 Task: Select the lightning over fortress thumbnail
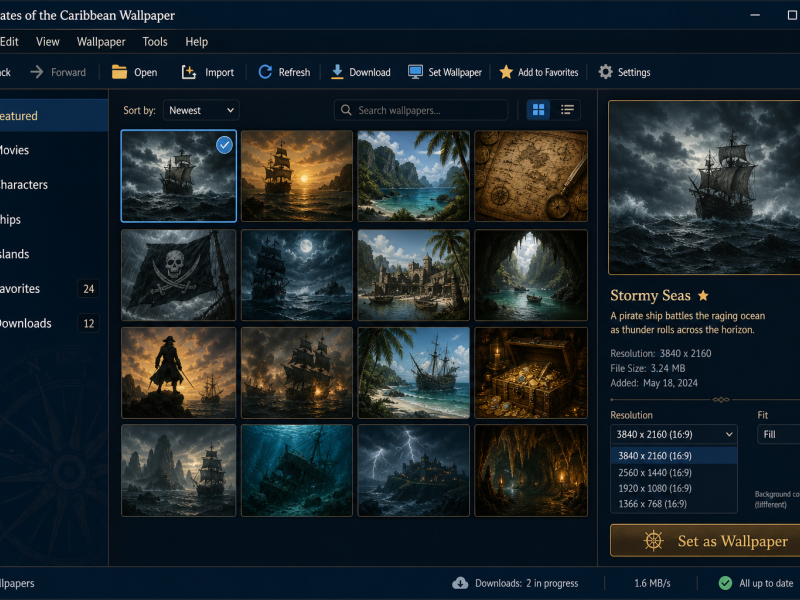click(x=413, y=470)
